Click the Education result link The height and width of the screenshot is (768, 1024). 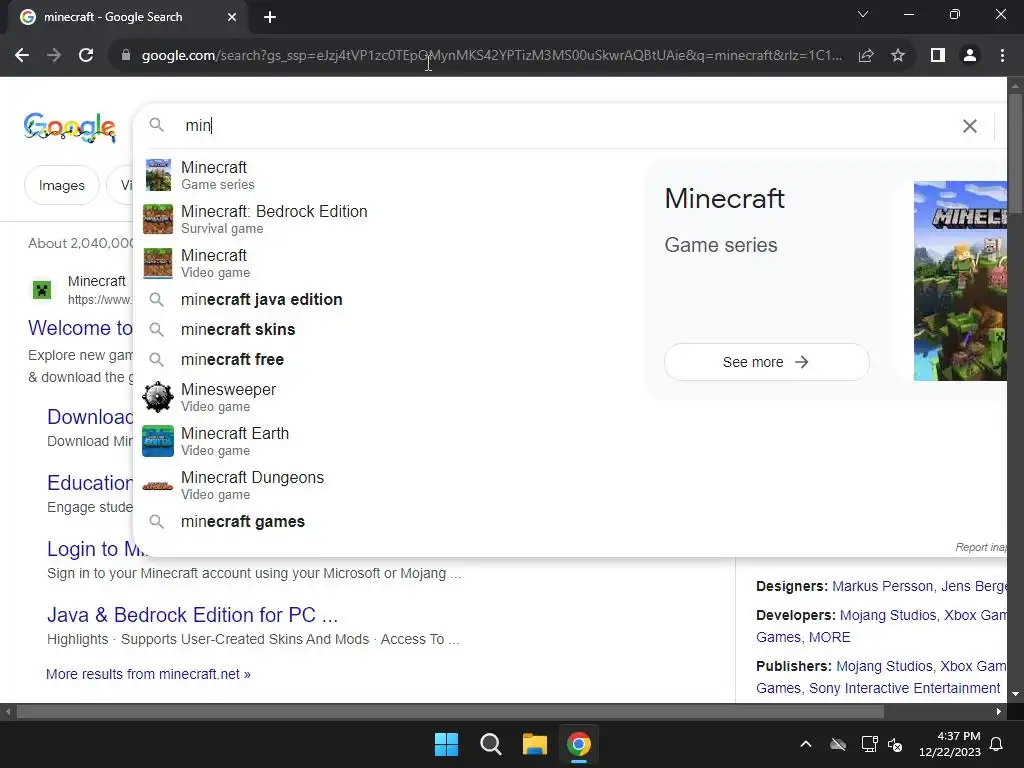pyautogui.click(x=90, y=483)
